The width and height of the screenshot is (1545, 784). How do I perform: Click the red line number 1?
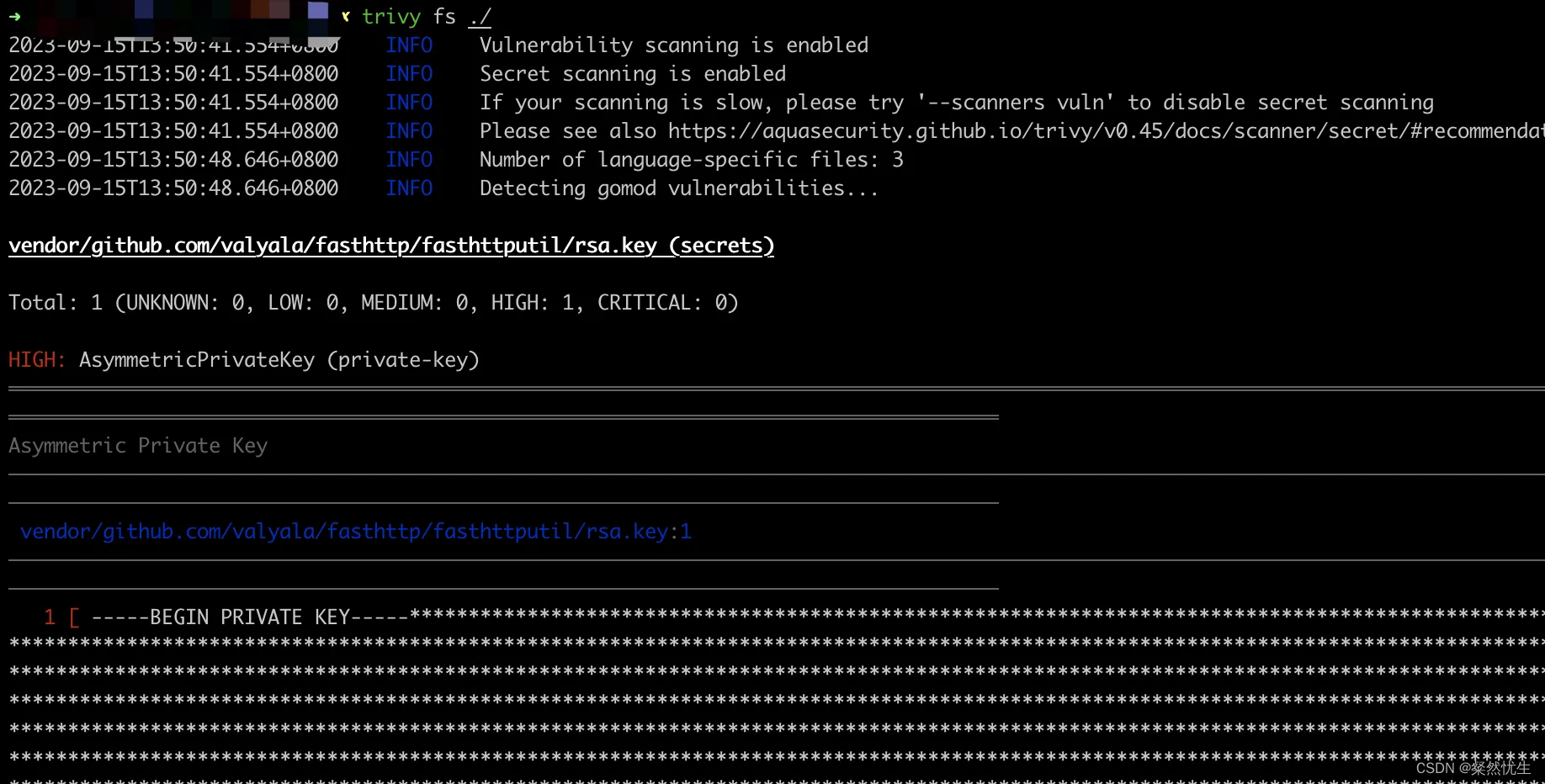pos(50,617)
